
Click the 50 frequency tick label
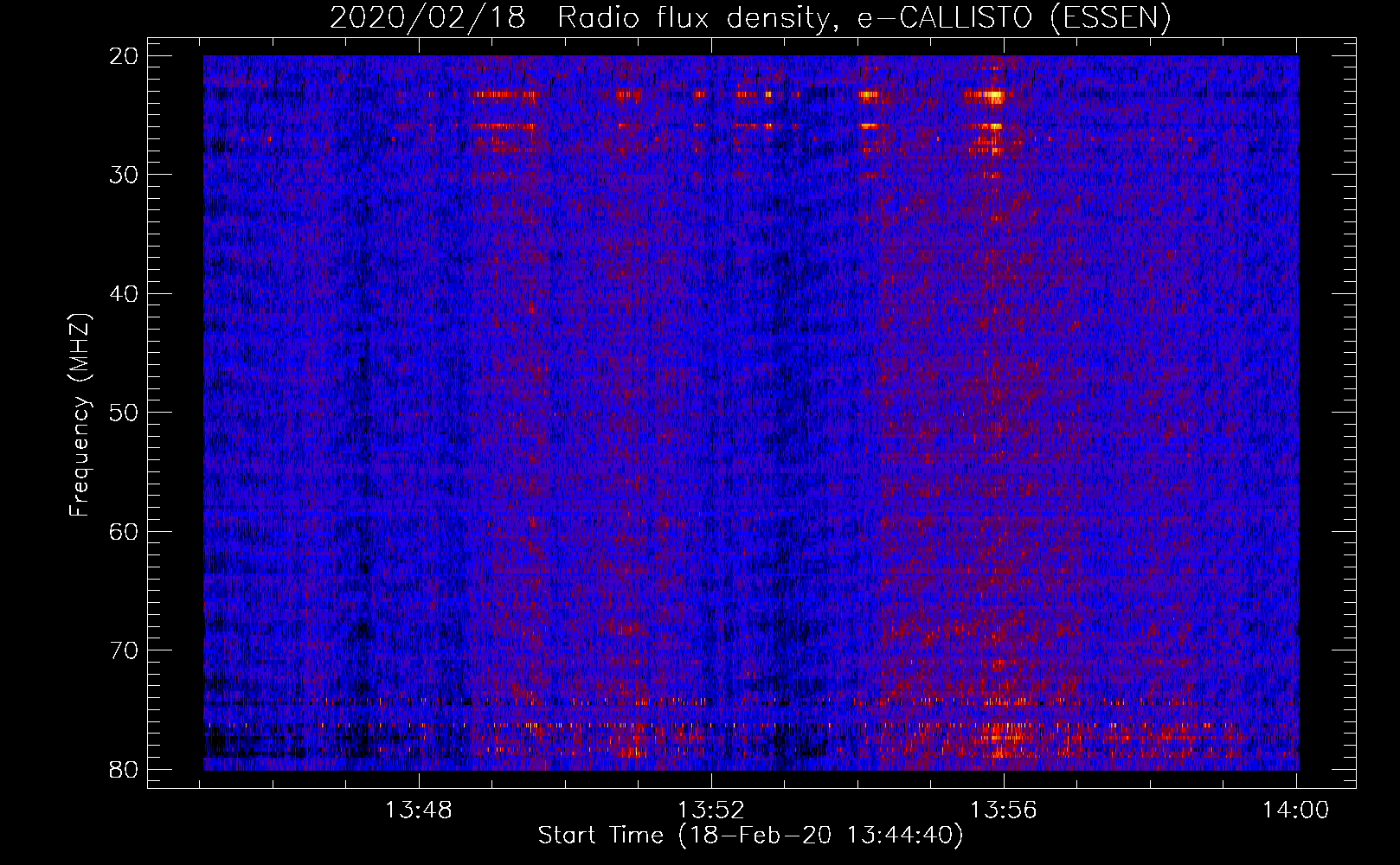(125, 413)
